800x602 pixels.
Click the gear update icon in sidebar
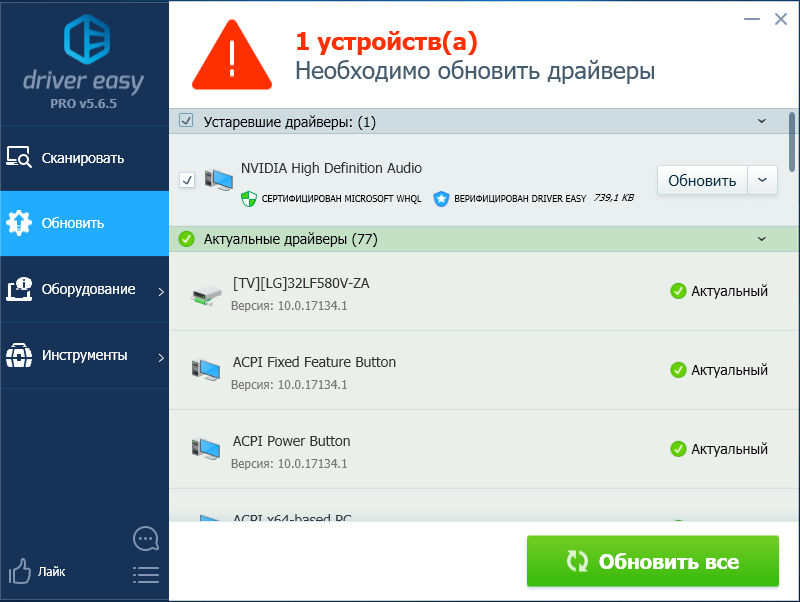click(19, 223)
